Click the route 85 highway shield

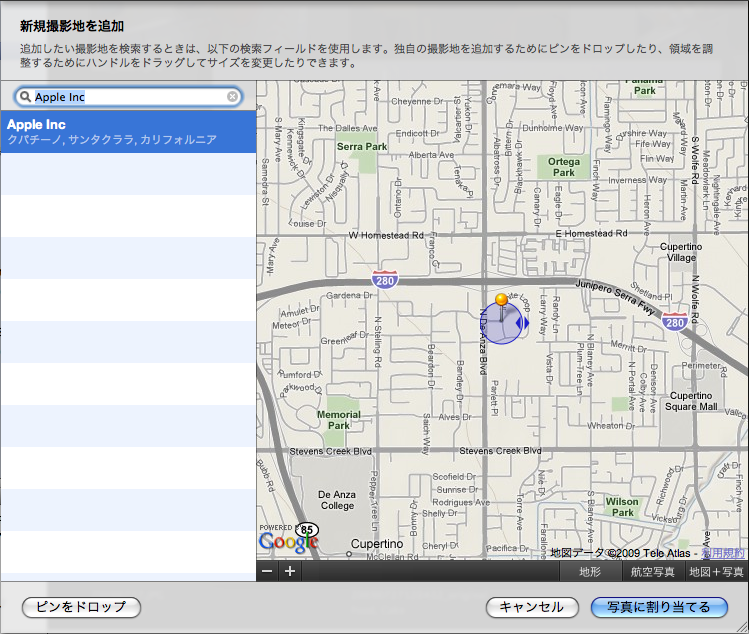point(307,529)
